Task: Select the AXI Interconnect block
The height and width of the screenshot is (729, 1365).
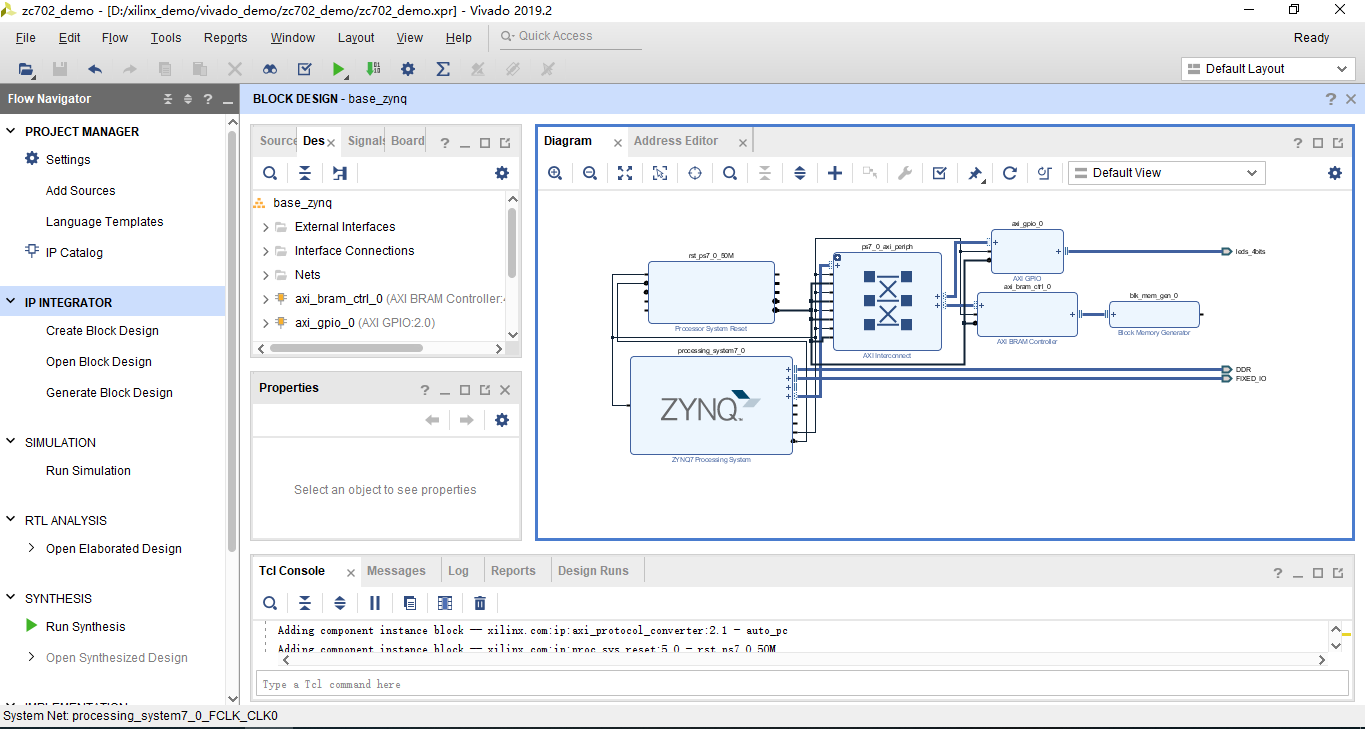Action: (x=887, y=301)
